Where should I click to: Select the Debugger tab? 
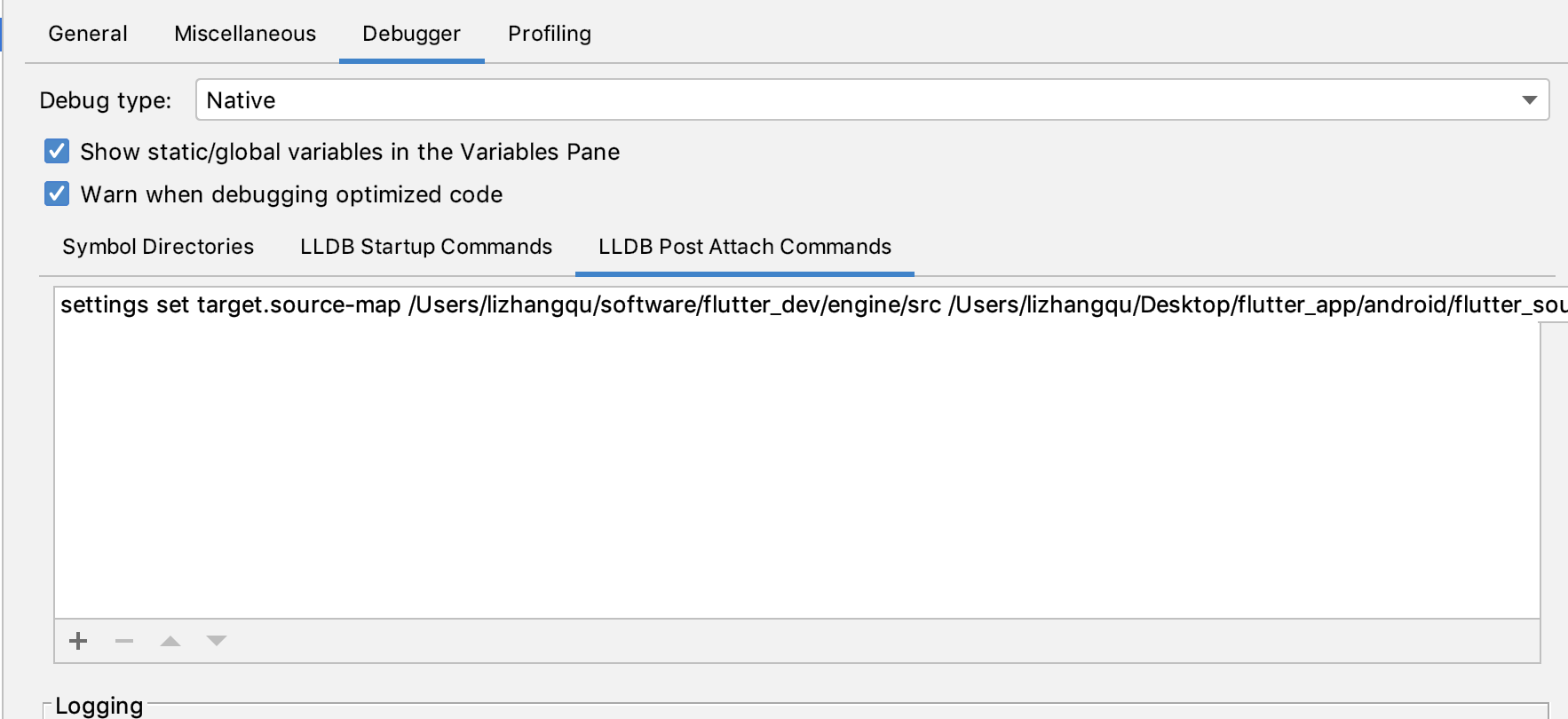(x=411, y=34)
